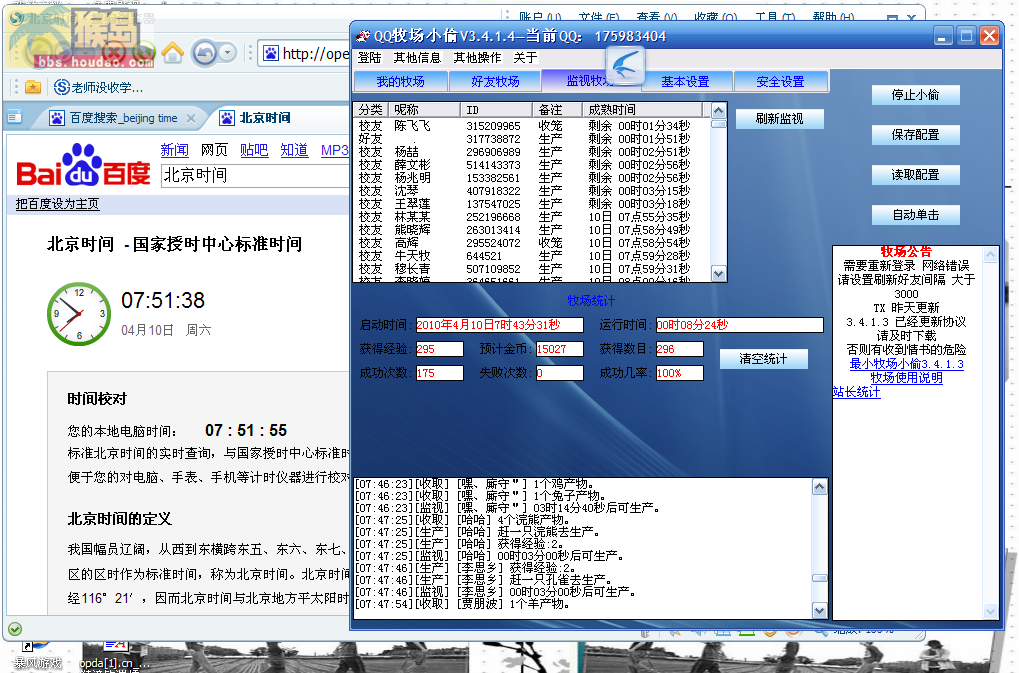The image size is (1019, 673).
Task: Open the 贴吧 link on Baidu
Action: point(253,150)
